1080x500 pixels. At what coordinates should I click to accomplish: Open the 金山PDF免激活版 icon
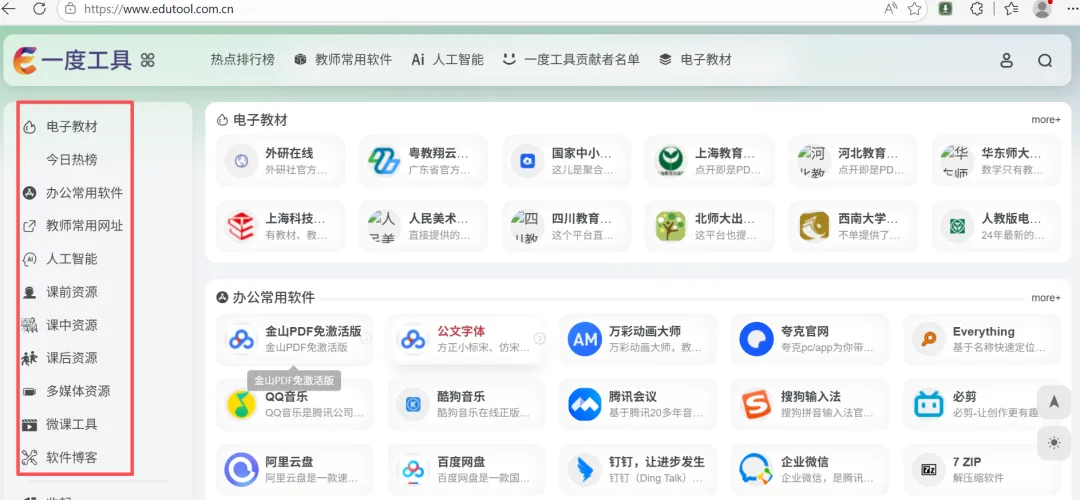coord(242,339)
